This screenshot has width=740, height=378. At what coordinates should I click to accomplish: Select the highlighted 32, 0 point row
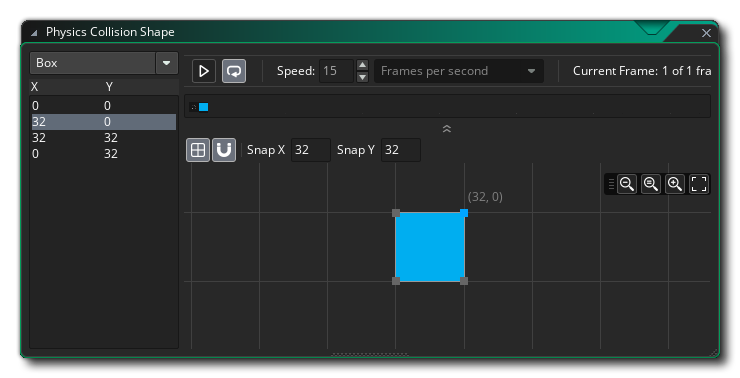click(x=104, y=122)
